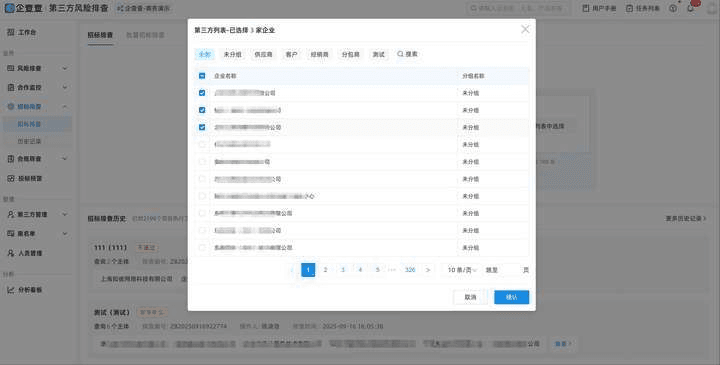The width and height of the screenshot is (720, 365).
Task: Click the 黑名单 sidebar icon
Action: pos(11,234)
